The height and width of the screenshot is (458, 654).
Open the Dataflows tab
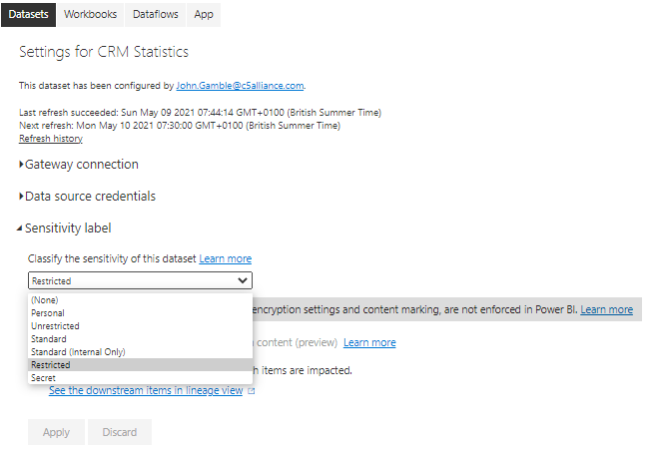(155, 15)
